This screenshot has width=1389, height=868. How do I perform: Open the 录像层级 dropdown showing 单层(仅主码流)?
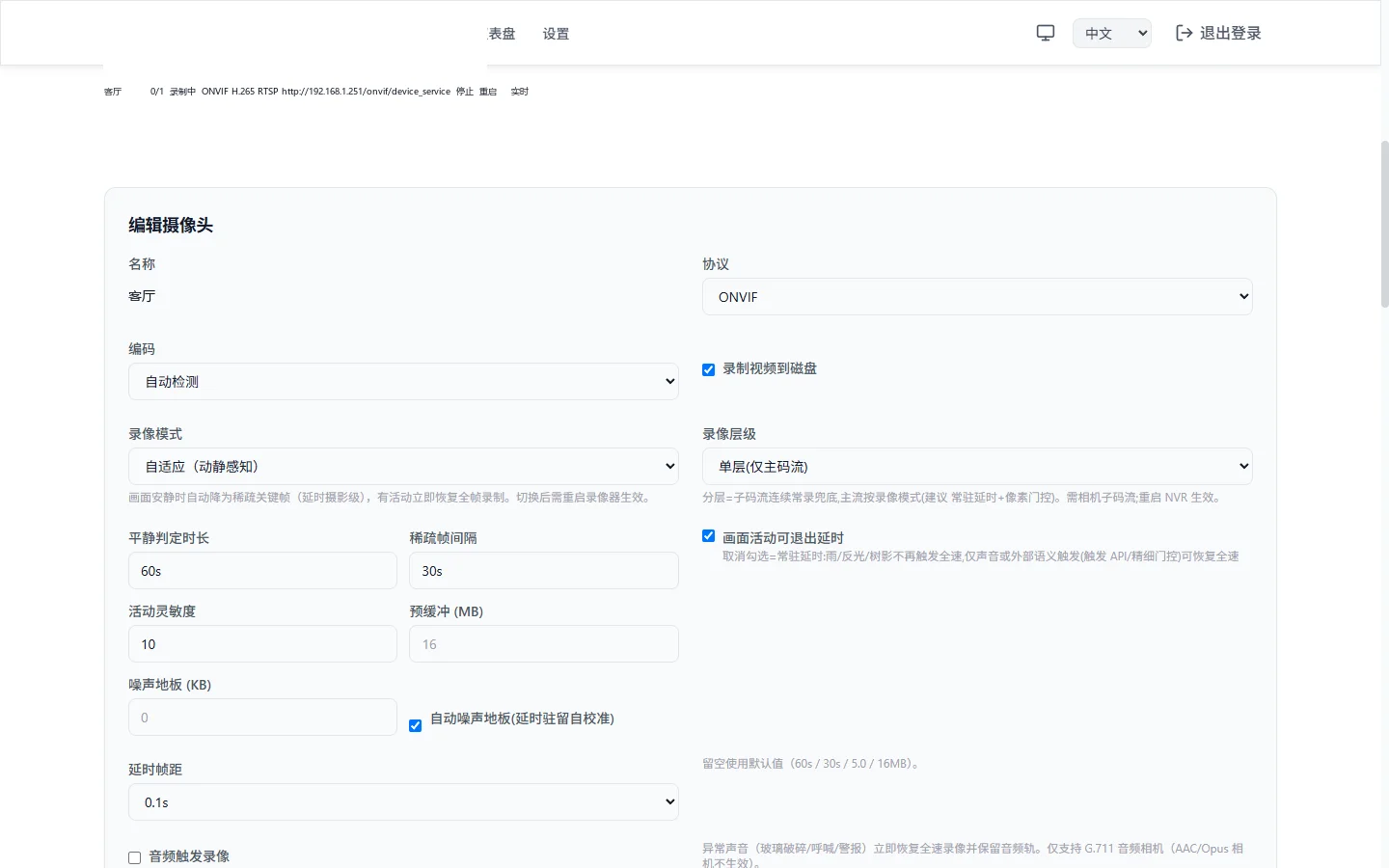coord(977,467)
